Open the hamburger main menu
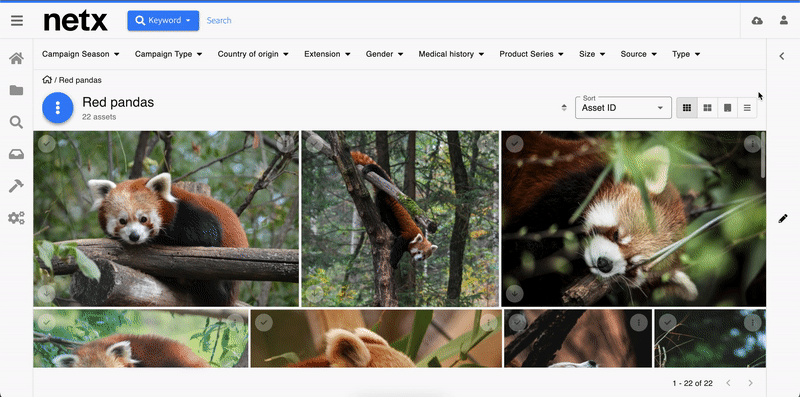This screenshot has width=800, height=397. pos(17,20)
